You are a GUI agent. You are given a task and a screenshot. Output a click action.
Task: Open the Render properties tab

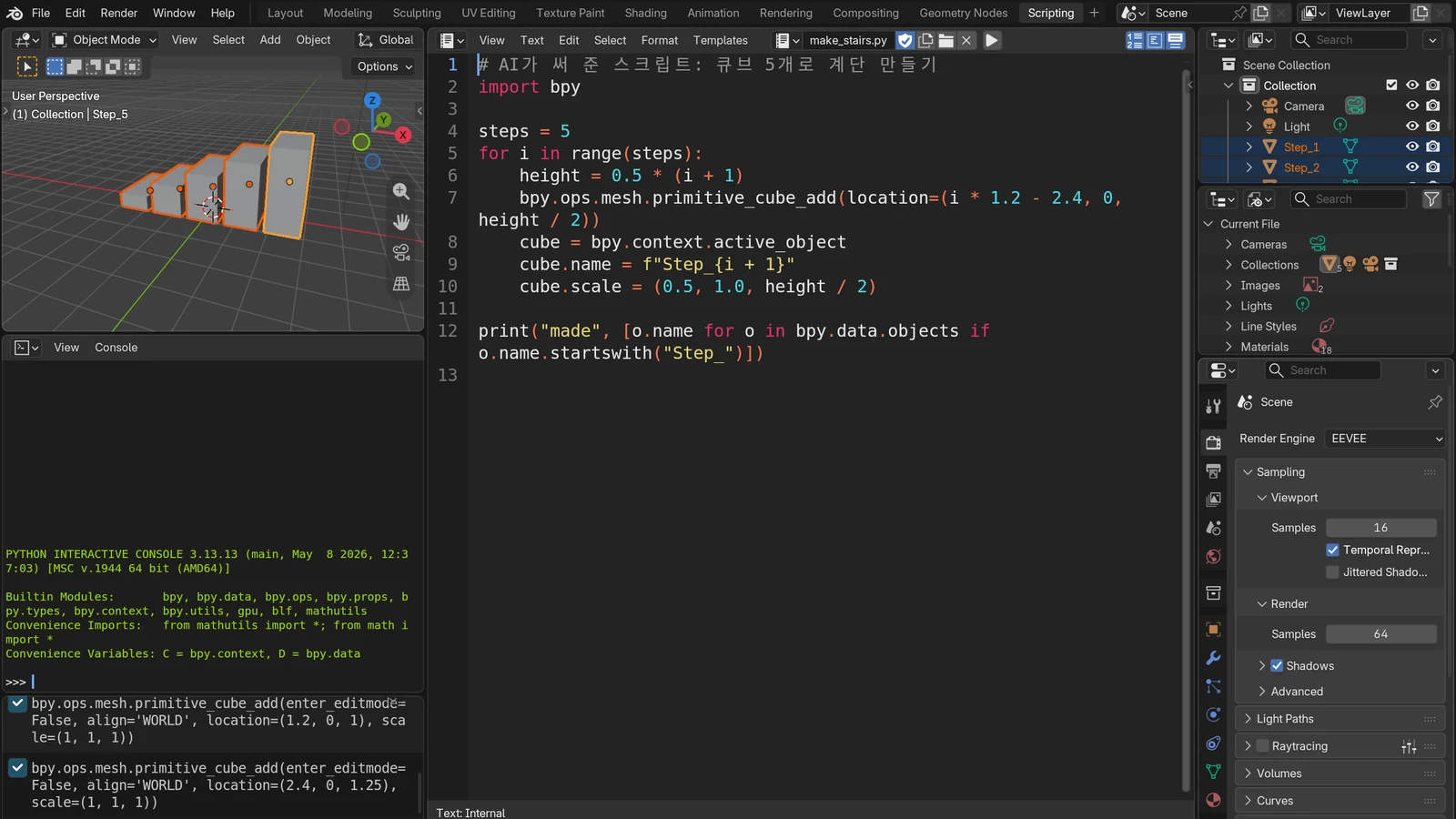(x=1213, y=442)
